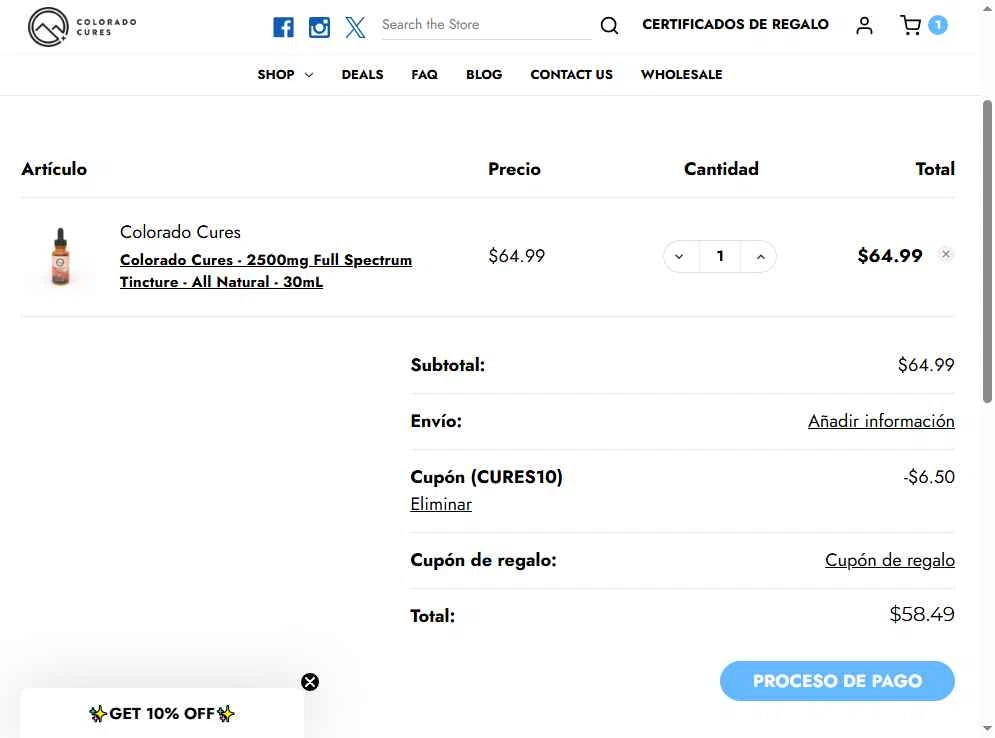The width and height of the screenshot is (995, 738).
Task: Click Añadir información for shipping
Action: 881,421
